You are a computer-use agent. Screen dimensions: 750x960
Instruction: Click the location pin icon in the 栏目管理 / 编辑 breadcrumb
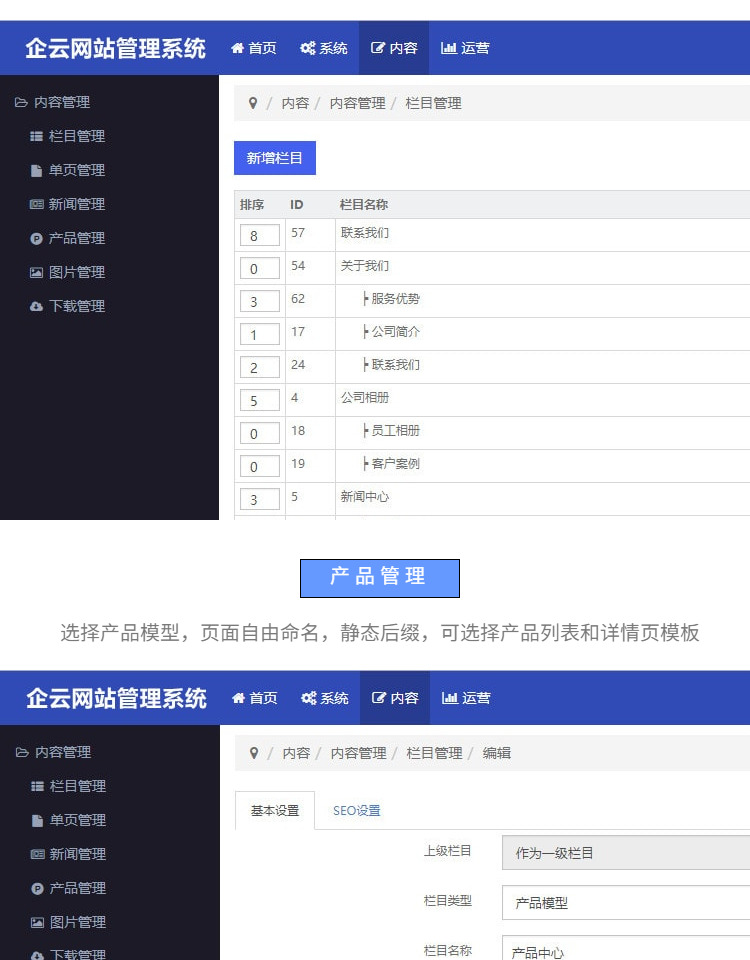[x=253, y=753]
